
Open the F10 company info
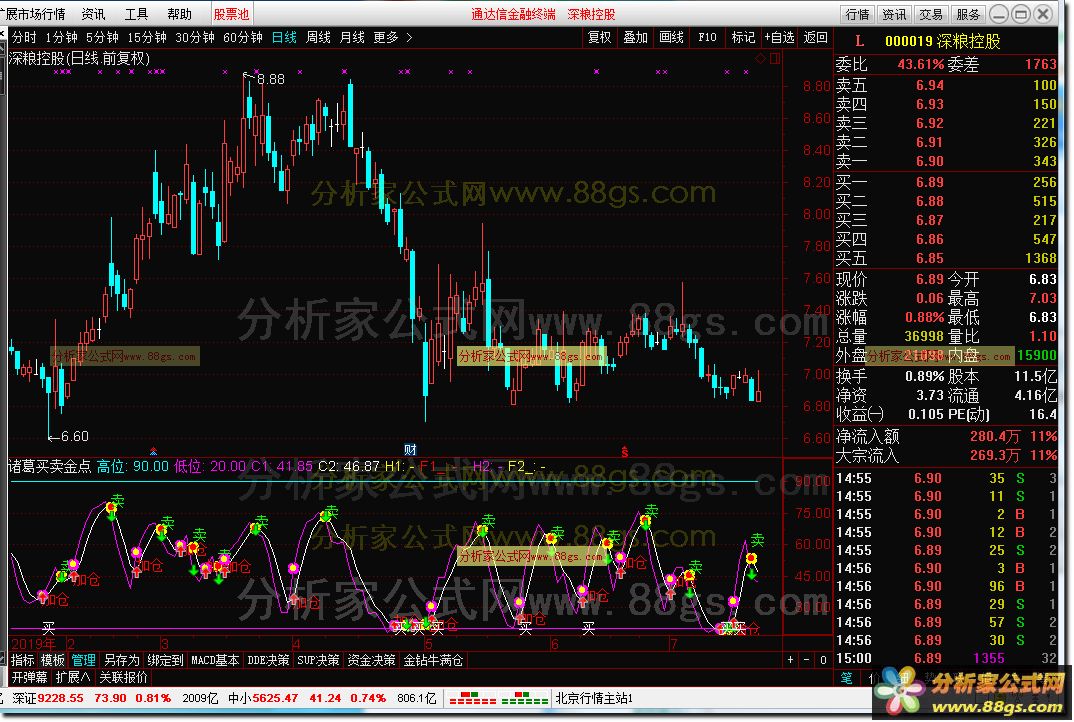(x=708, y=38)
